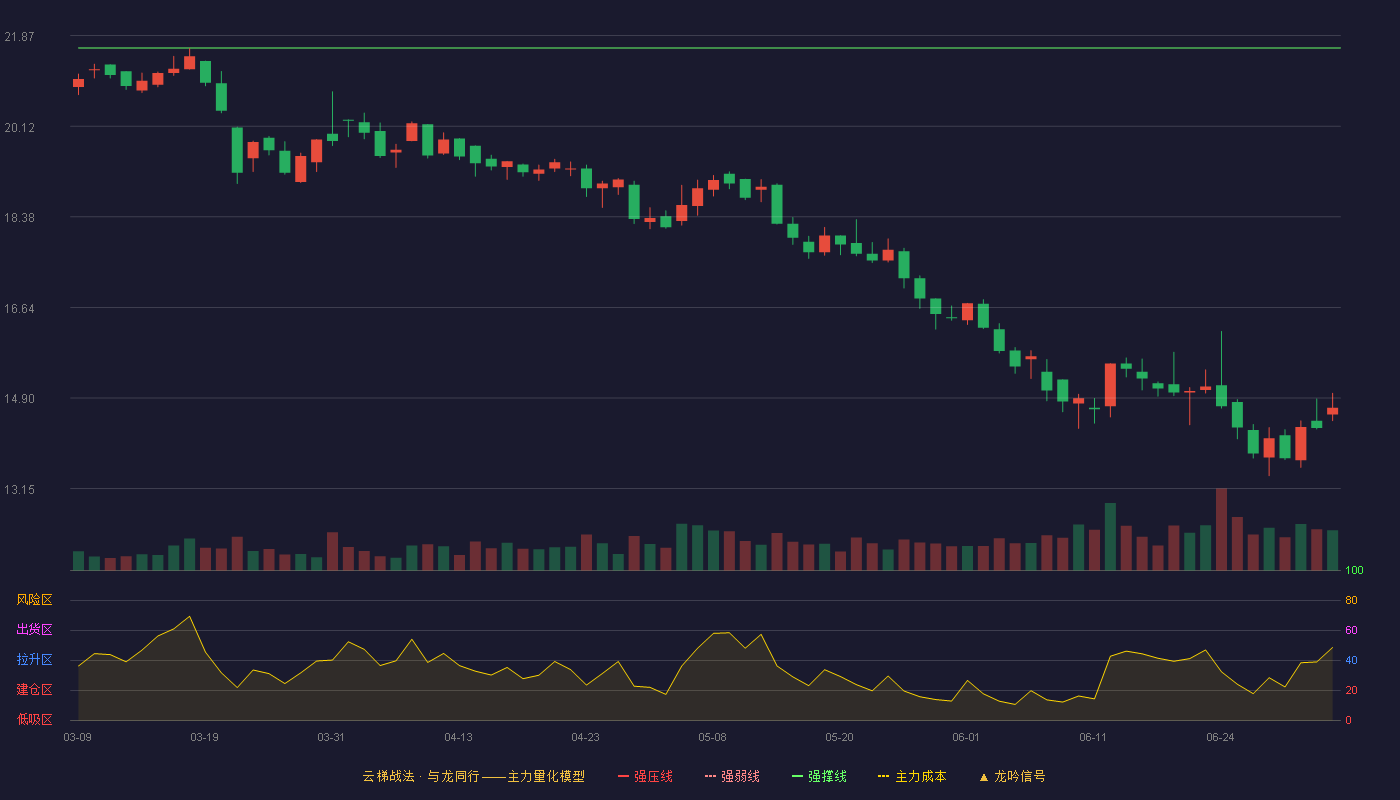Click the 03-19 date label
The height and width of the screenshot is (800, 1400).
[x=205, y=737]
